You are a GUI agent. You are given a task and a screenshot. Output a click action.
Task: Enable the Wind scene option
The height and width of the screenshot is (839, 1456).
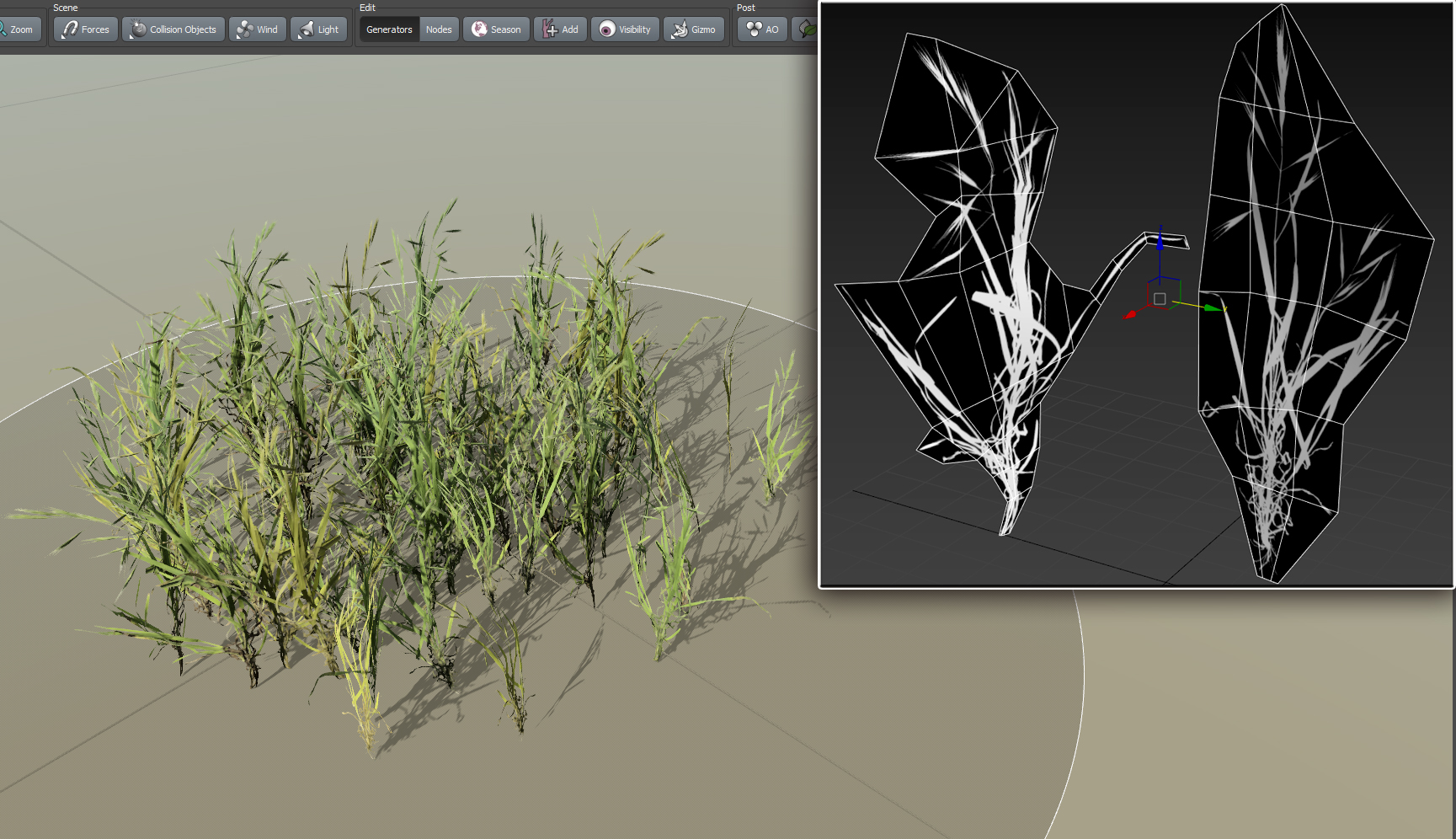click(x=258, y=29)
